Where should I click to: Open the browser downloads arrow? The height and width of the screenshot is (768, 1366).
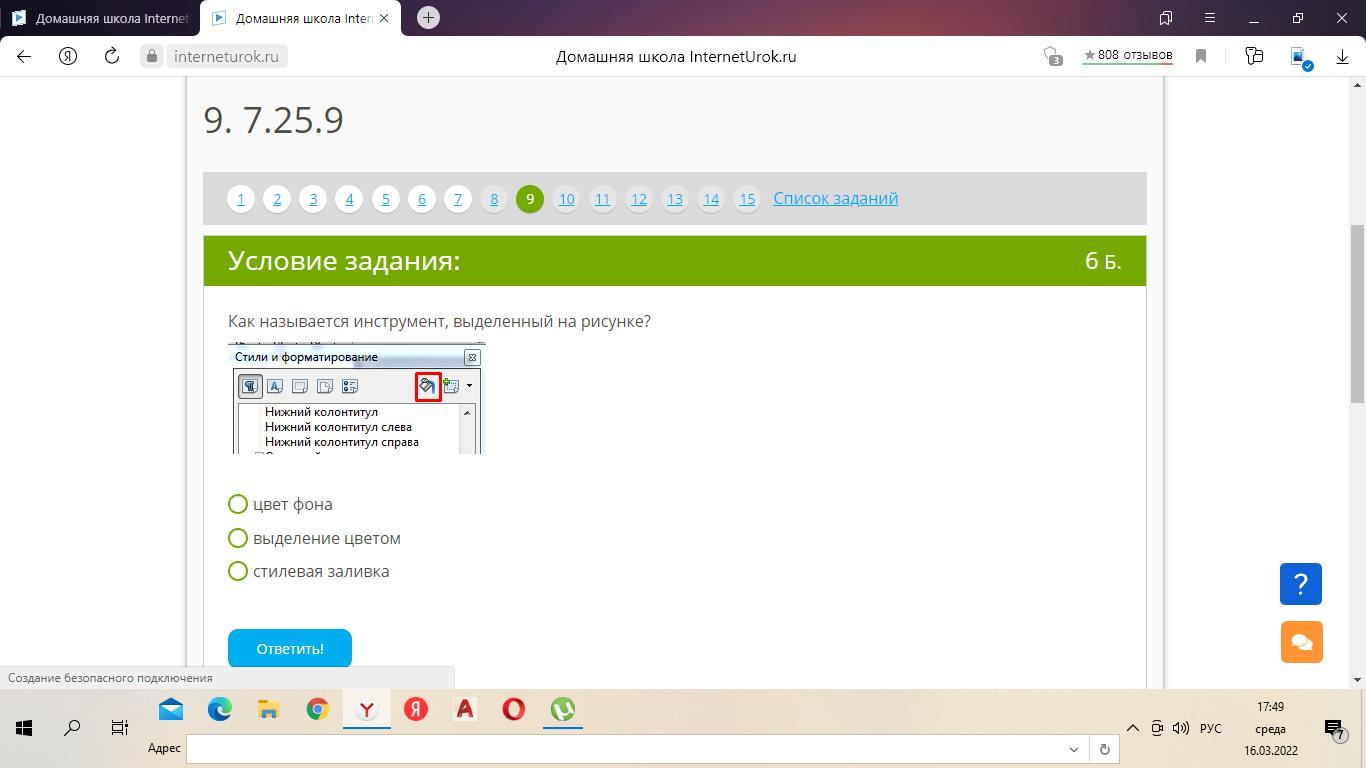[1343, 57]
